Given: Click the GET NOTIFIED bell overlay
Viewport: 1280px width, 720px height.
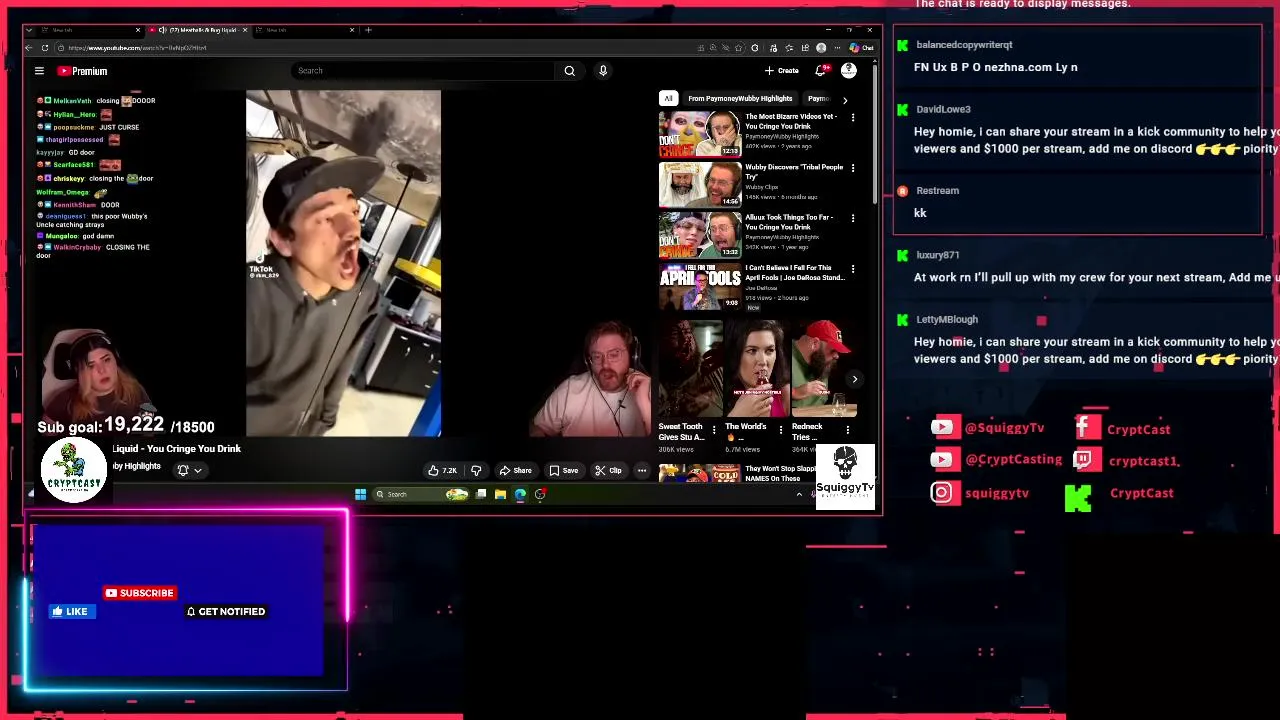Looking at the screenshot, I should (226, 611).
